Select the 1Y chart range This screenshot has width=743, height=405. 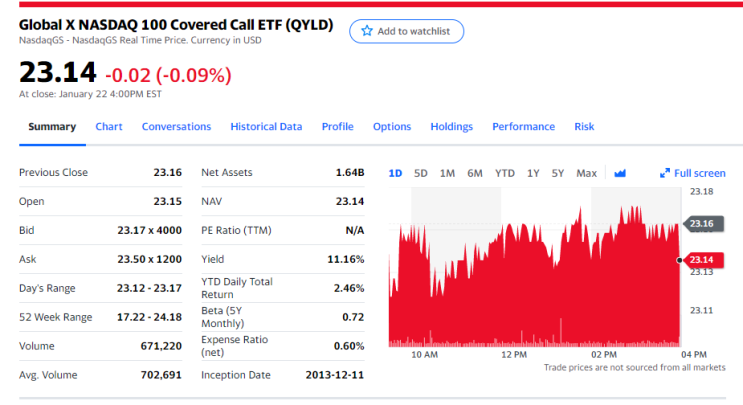(x=533, y=173)
